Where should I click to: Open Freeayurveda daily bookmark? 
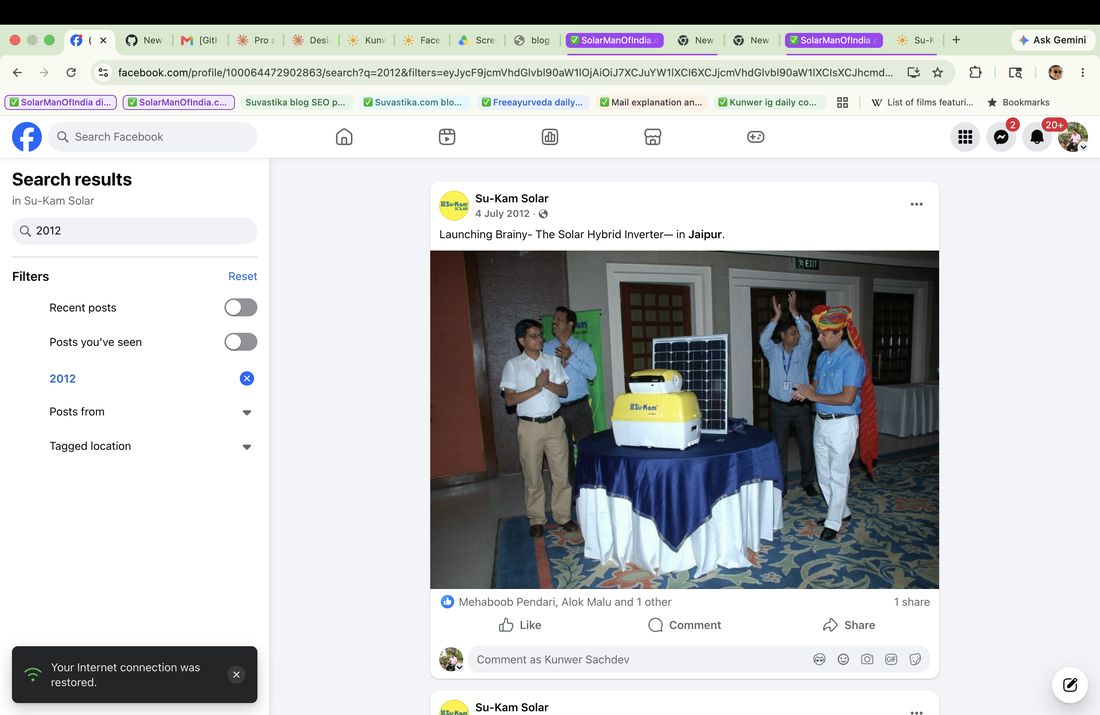point(532,102)
